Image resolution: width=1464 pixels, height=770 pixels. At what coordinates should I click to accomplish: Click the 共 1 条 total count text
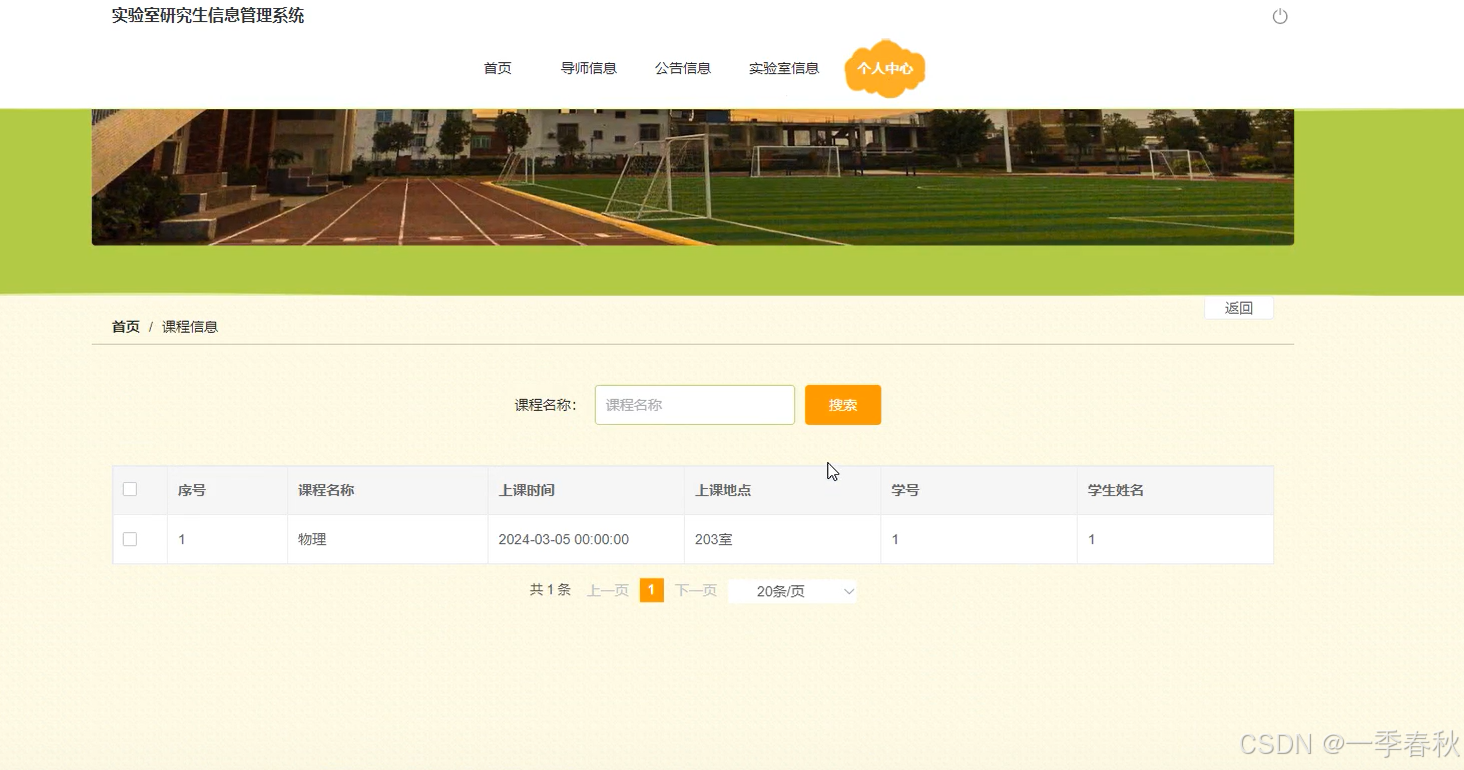(x=550, y=590)
